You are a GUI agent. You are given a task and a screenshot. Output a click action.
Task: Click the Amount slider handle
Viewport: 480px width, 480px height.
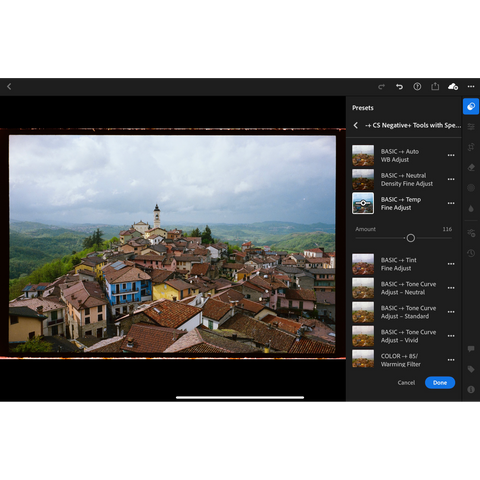point(411,238)
